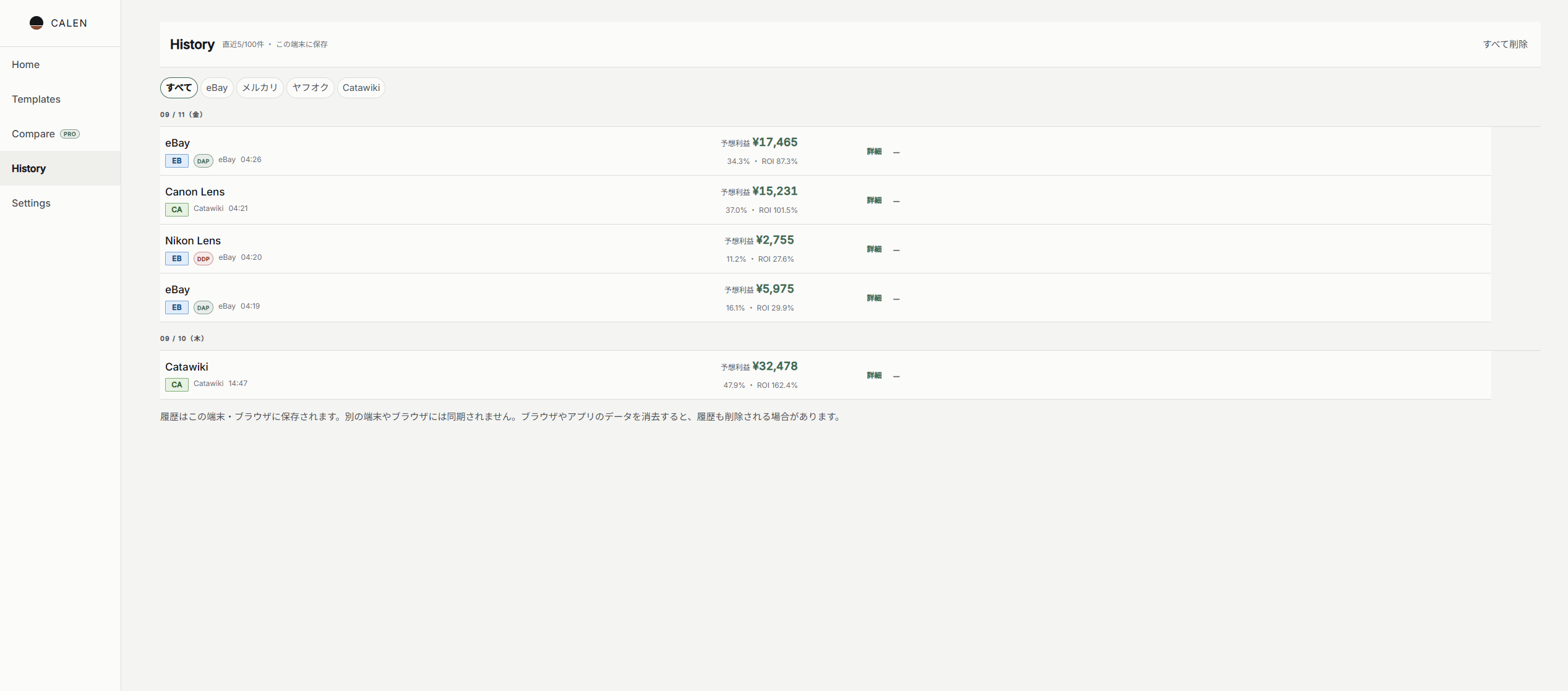Filter history by Catawiki chip

[361, 88]
